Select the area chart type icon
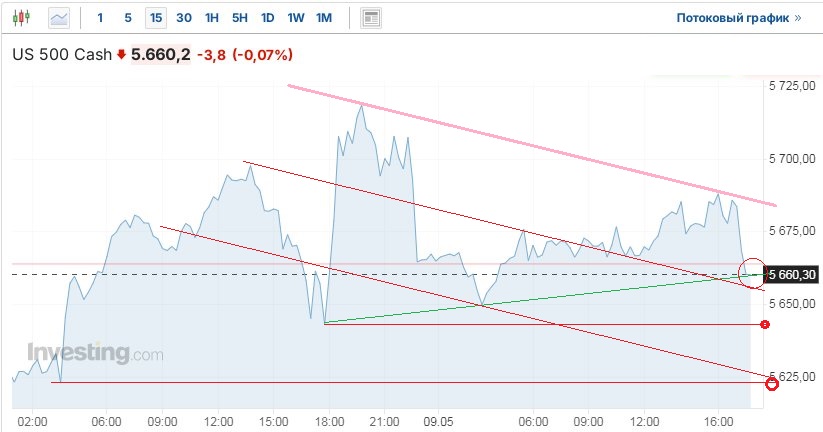 [x=59, y=18]
